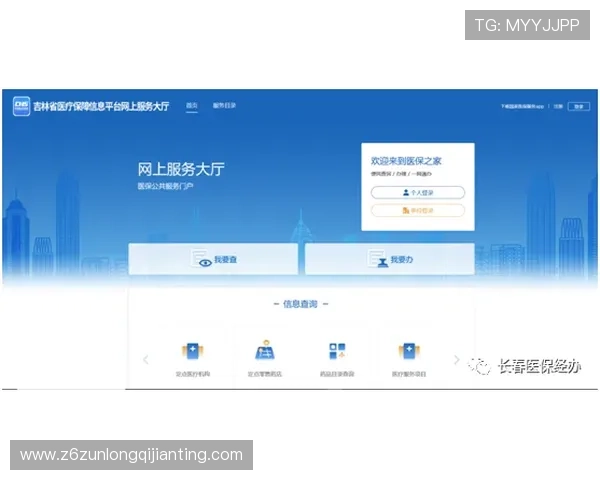Click the 医保公共服务门户 subtitle

point(165,186)
